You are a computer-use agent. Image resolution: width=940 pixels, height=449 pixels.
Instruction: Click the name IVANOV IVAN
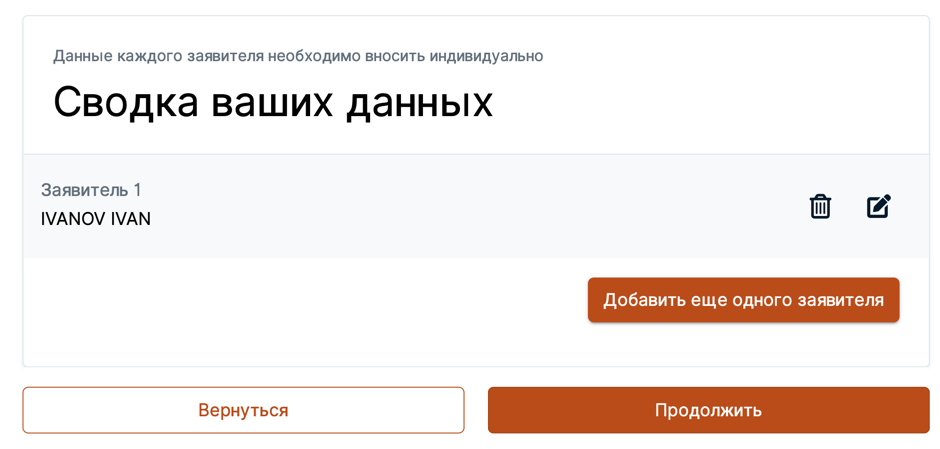click(x=96, y=219)
